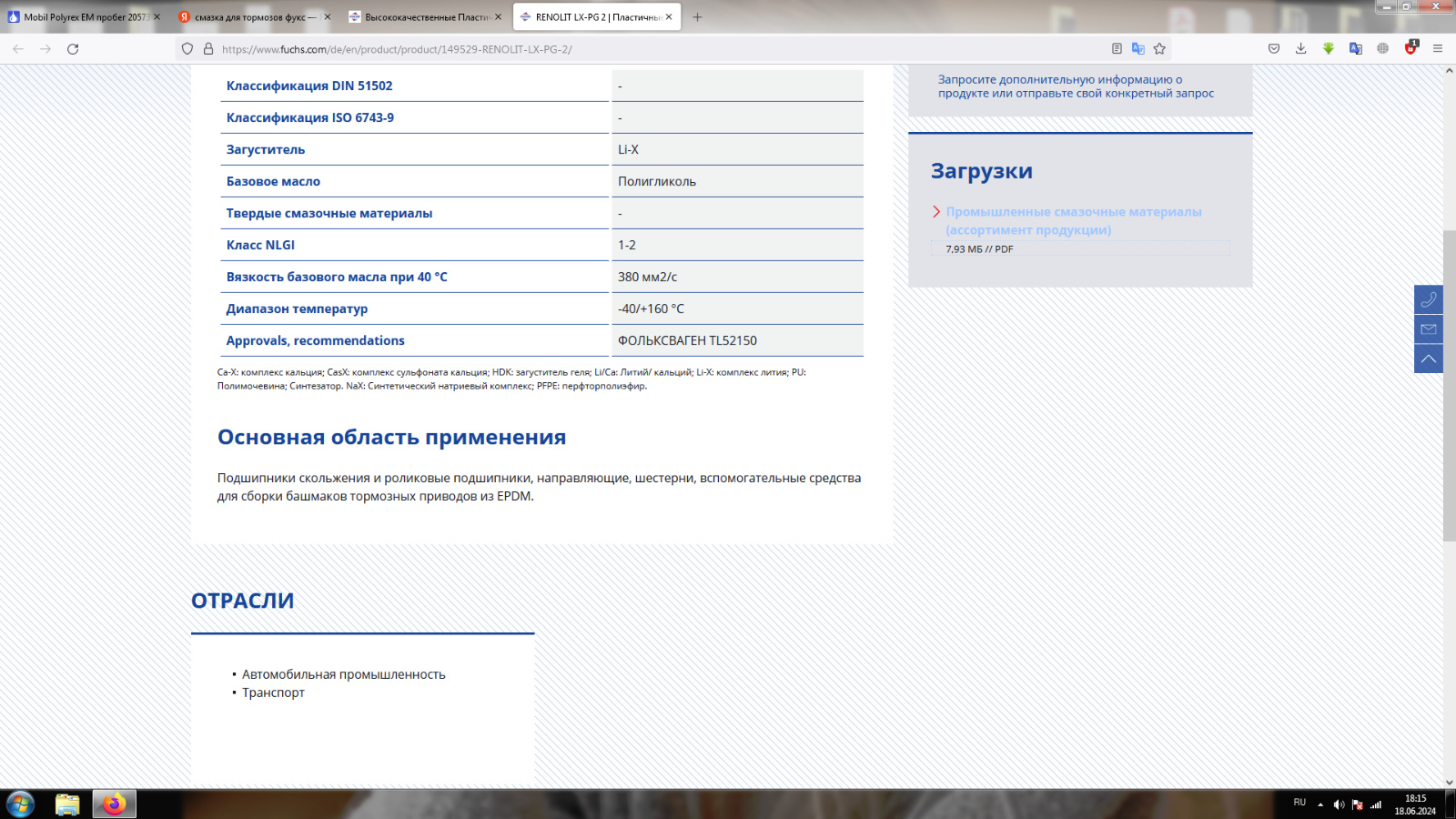Click the envelope email side button
The width and height of the screenshot is (1456, 819).
(1429, 329)
